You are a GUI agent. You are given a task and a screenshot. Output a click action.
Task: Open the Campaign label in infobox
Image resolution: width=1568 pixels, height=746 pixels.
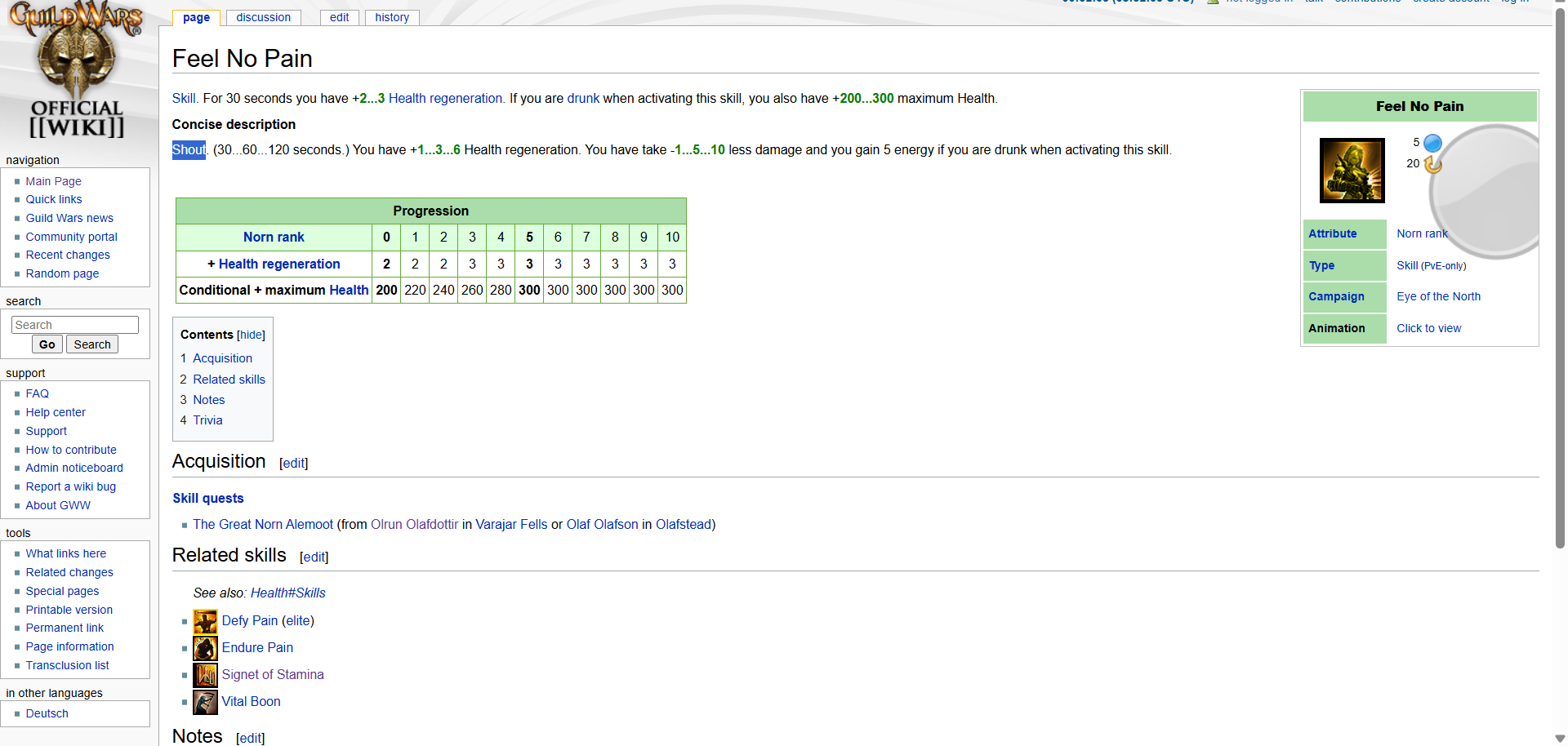tap(1336, 296)
